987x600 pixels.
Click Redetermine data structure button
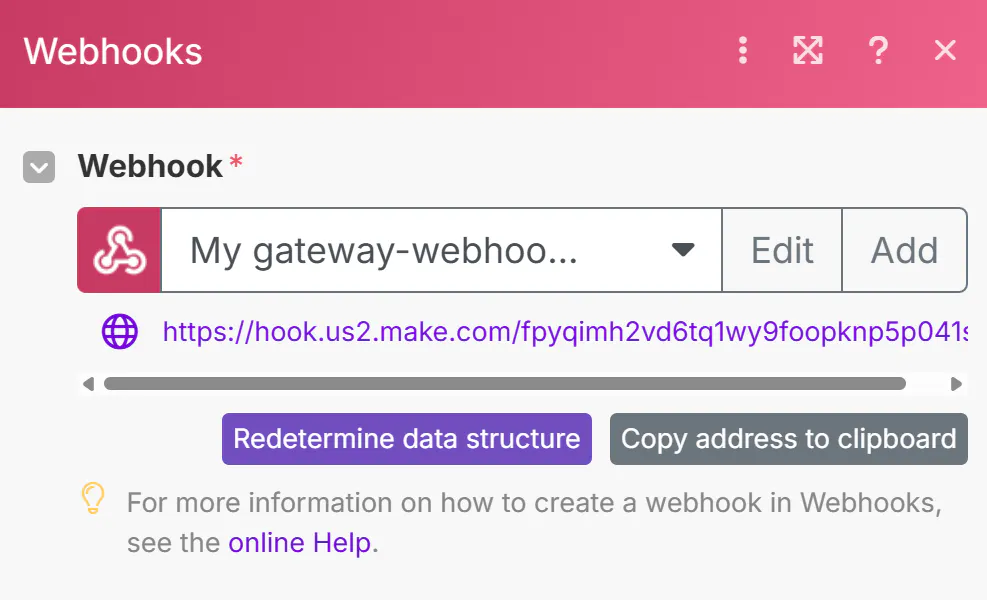pos(407,439)
